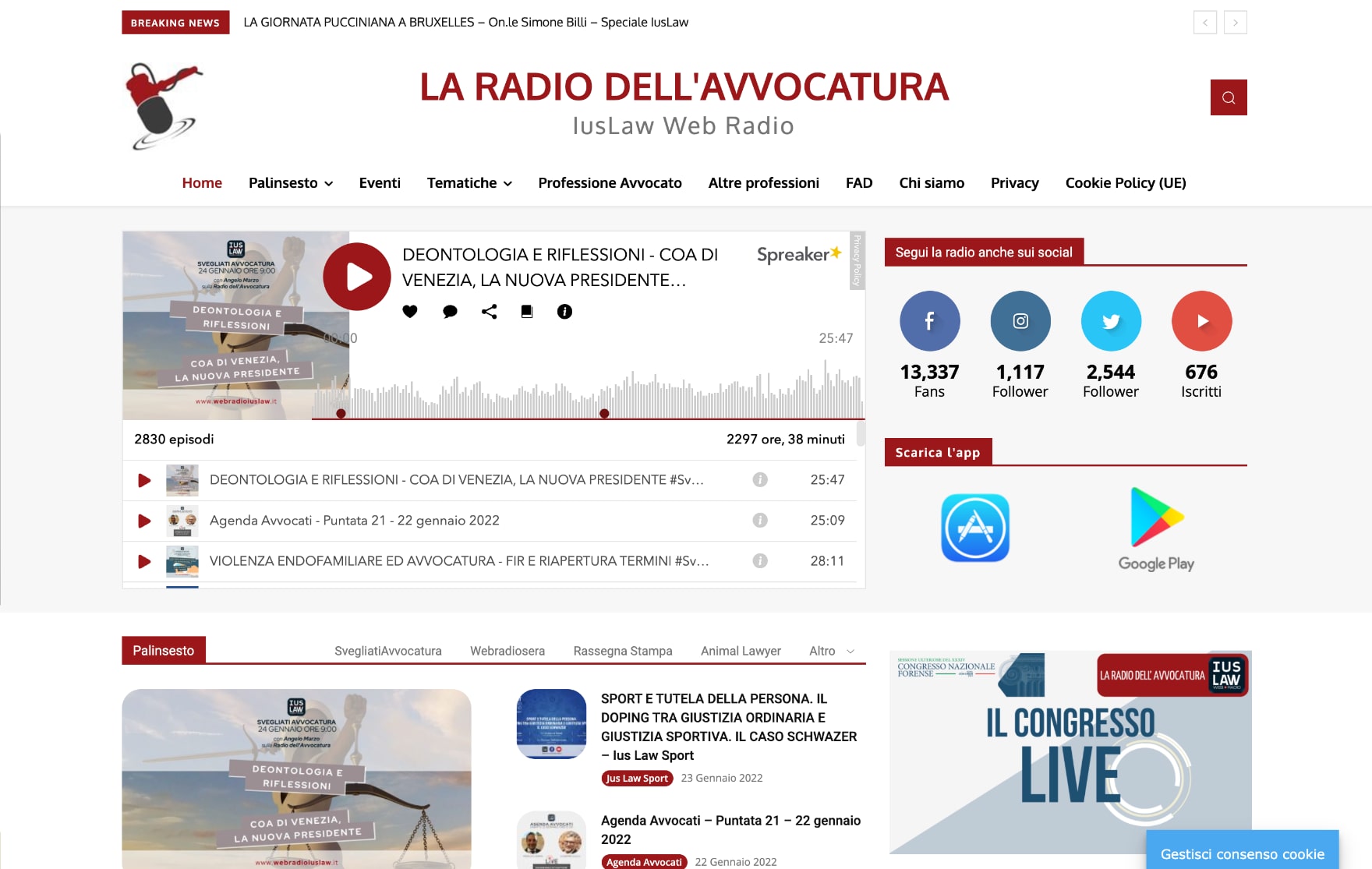
Task: Open the Giornata Pucciniana breaking news headline
Action: tap(466, 23)
